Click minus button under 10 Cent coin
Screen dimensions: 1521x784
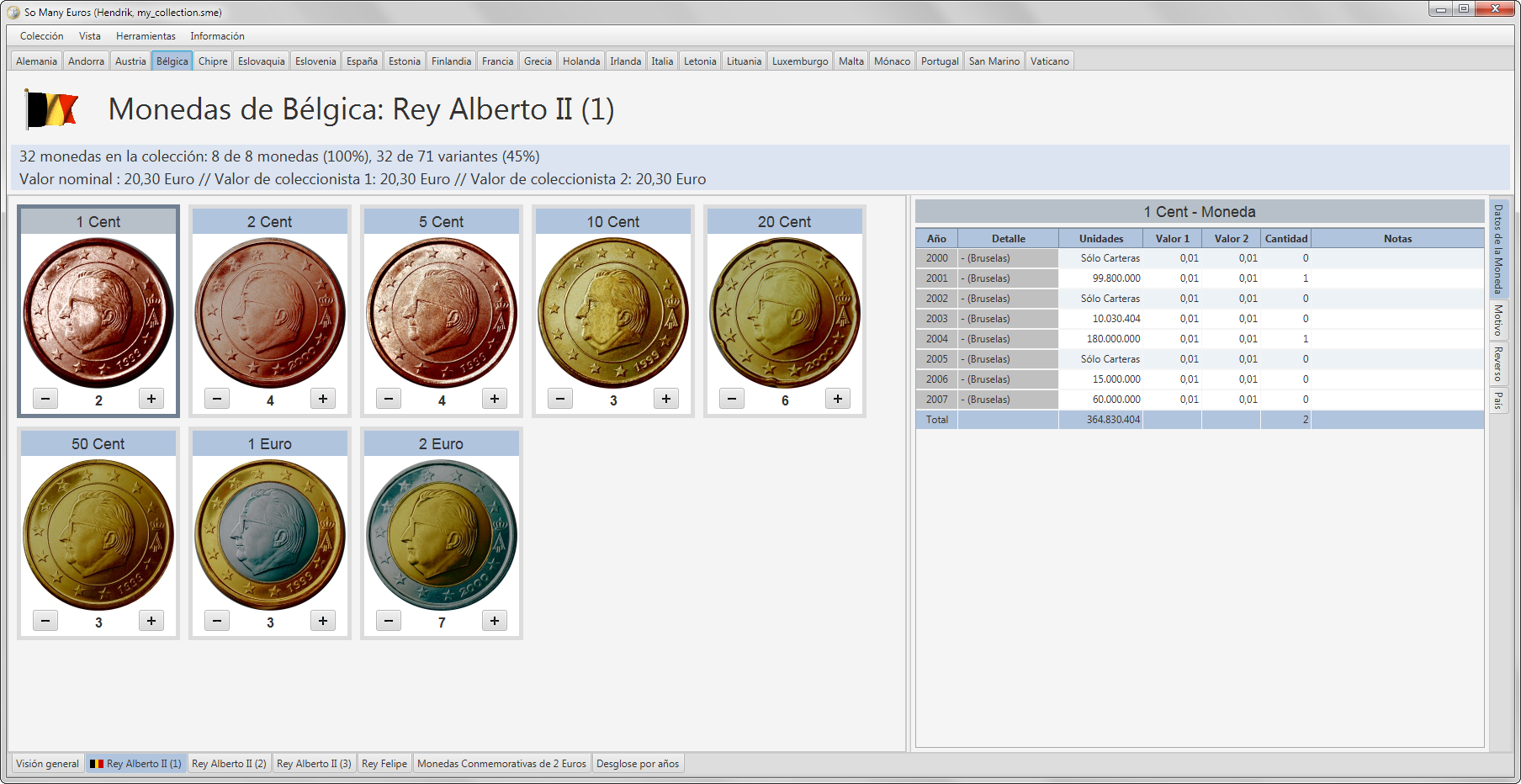point(560,399)
